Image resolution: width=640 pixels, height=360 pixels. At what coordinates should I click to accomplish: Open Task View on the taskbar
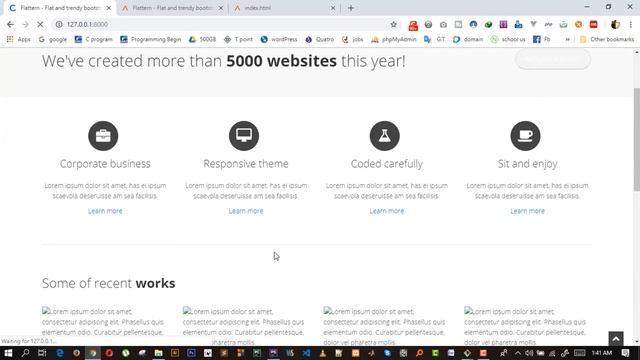(x=42, y=353)
